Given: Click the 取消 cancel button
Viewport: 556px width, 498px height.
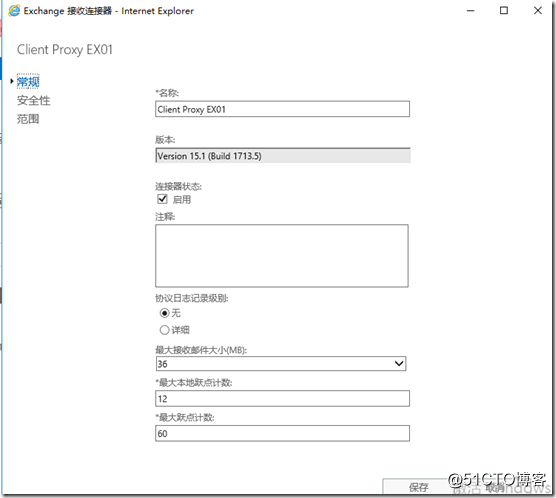Looking at the screenshot, I should click(x=496, y=488).
